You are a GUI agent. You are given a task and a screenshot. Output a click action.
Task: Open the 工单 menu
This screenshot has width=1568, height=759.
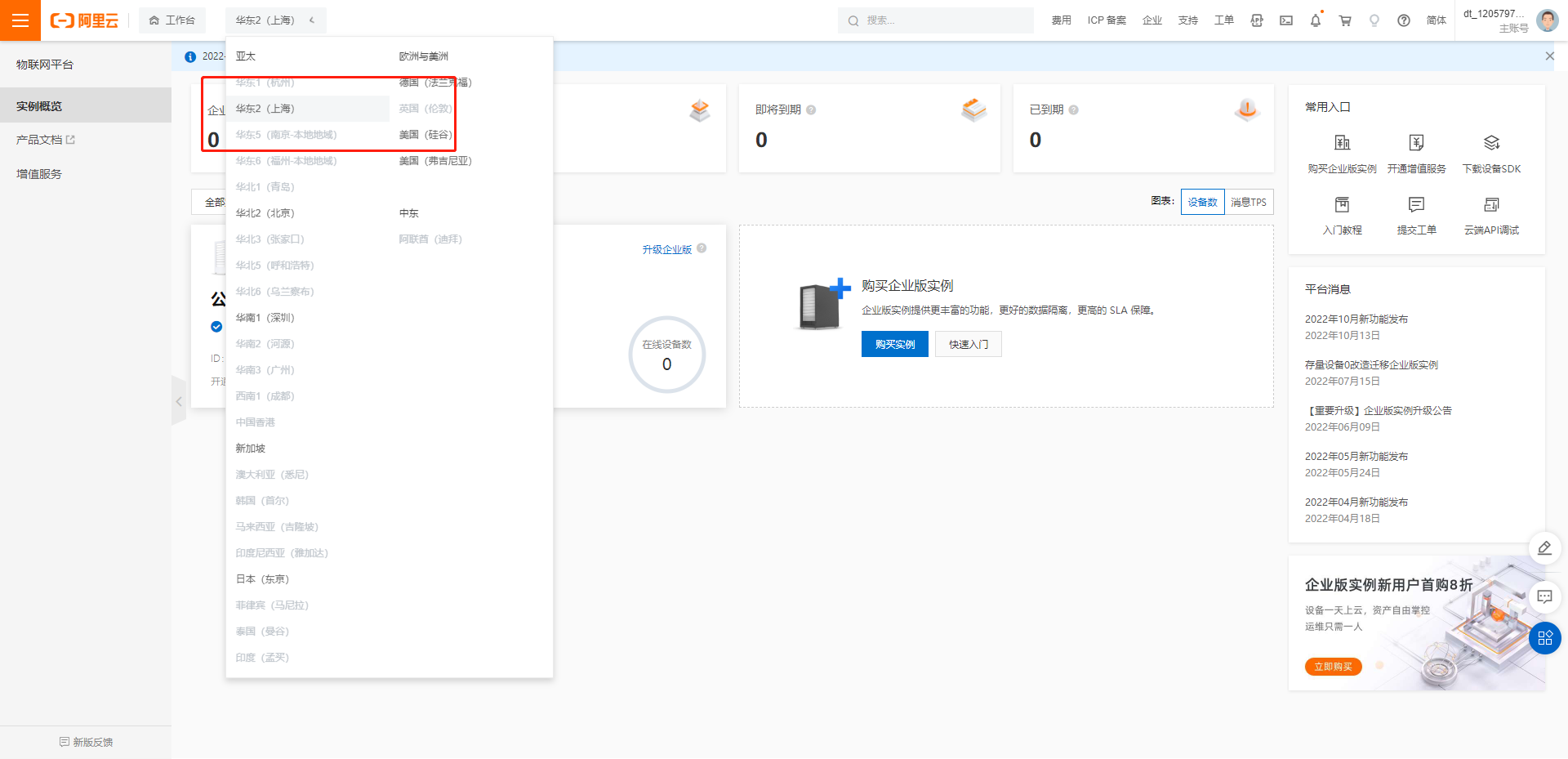pyautogui.click(x=1224, y=20)
